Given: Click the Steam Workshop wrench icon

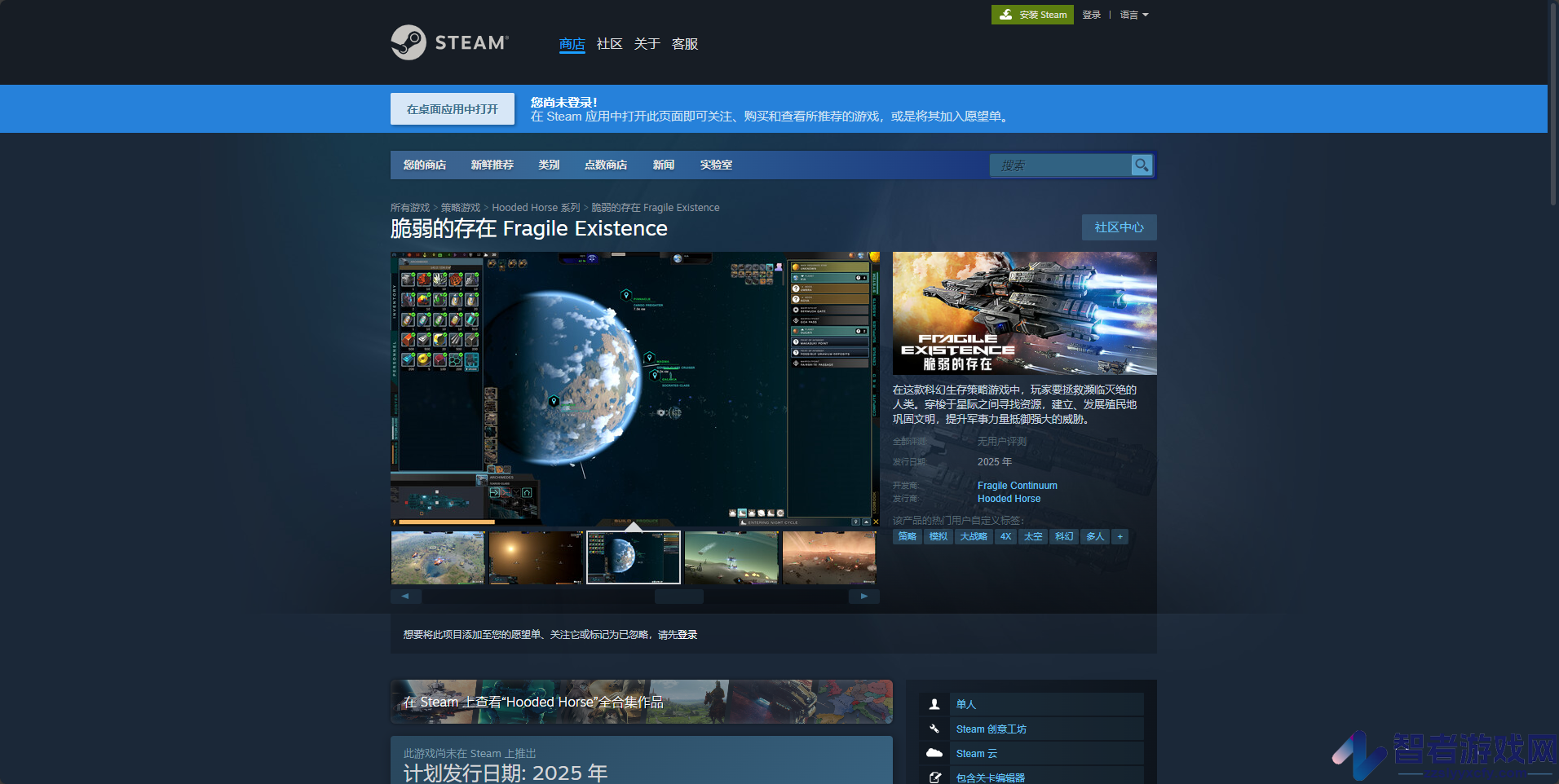Looking at the screenshot, I should 934,729.
